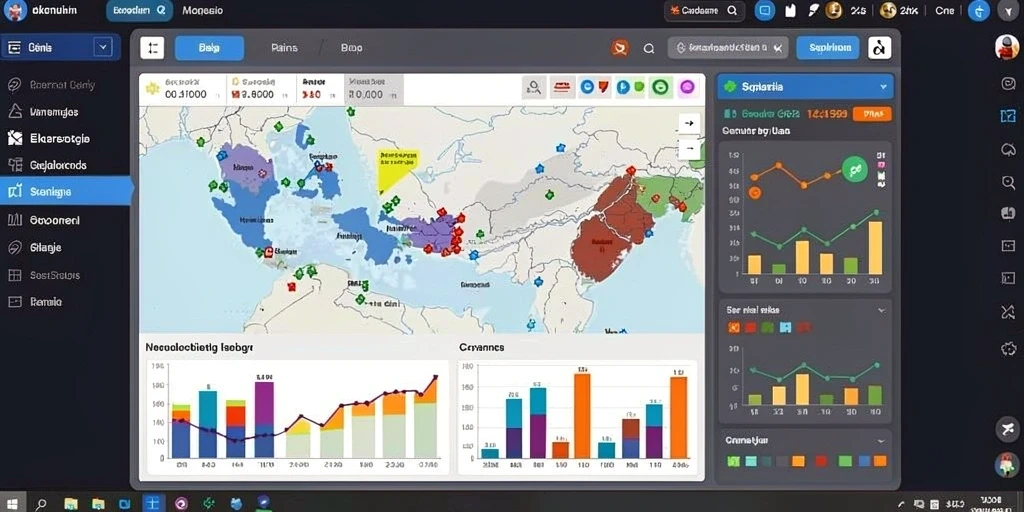Toggle the highlighted map icon in right sidebar
This screenshot has height=512, width=1024.
(x=1008, y=116)
